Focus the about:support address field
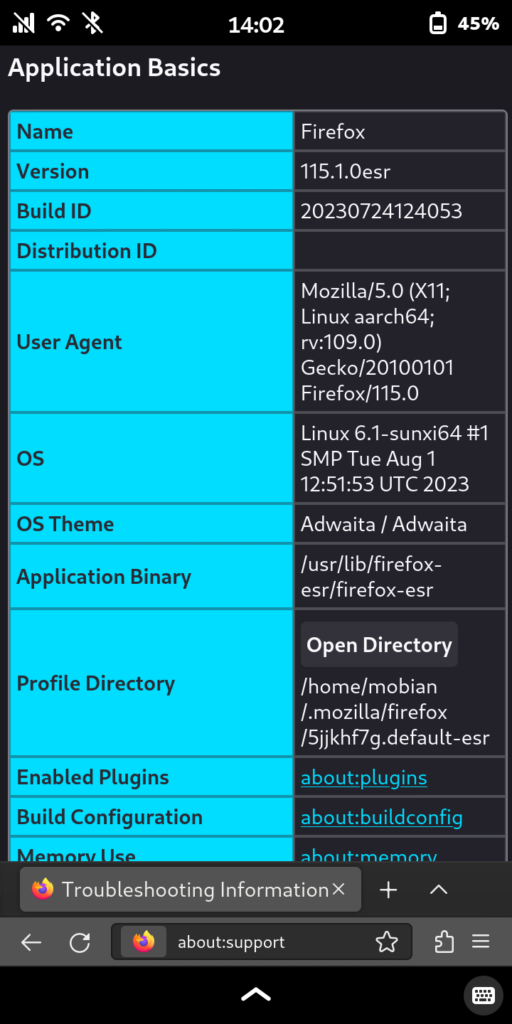Viewport: 512px width, 1024px height. point(261,942)
